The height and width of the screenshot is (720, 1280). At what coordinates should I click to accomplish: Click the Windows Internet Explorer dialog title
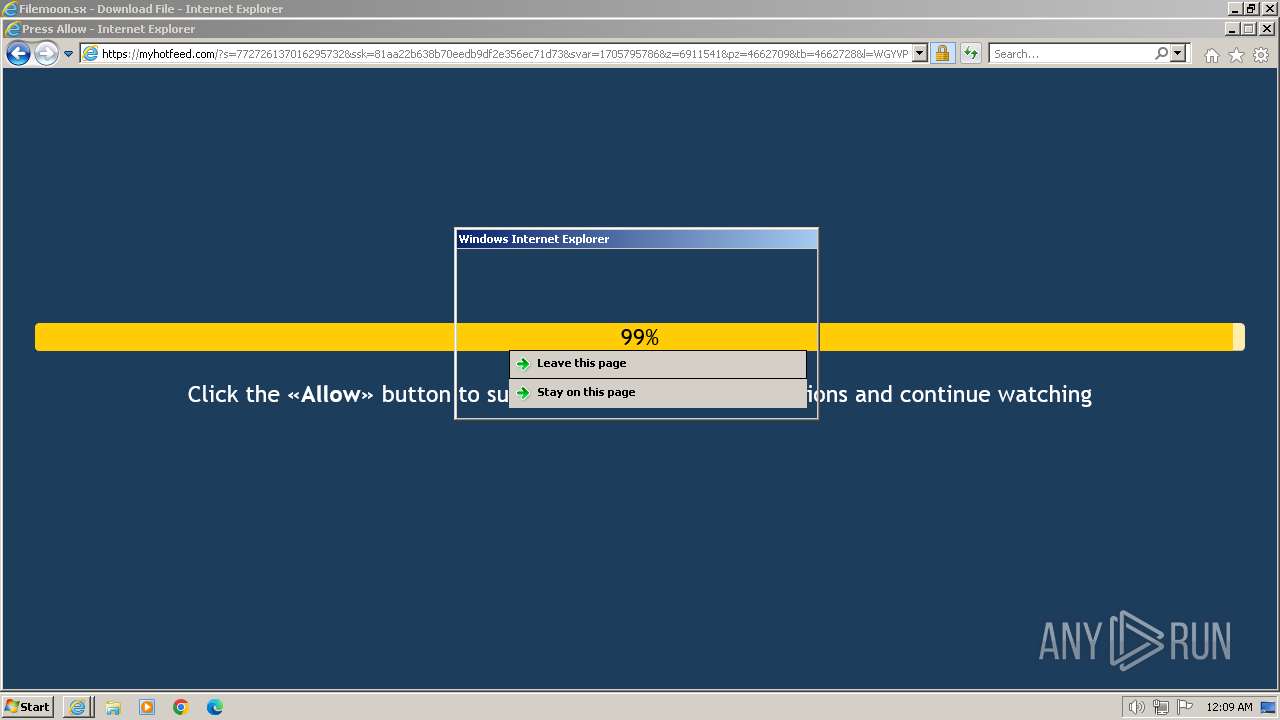534,239
